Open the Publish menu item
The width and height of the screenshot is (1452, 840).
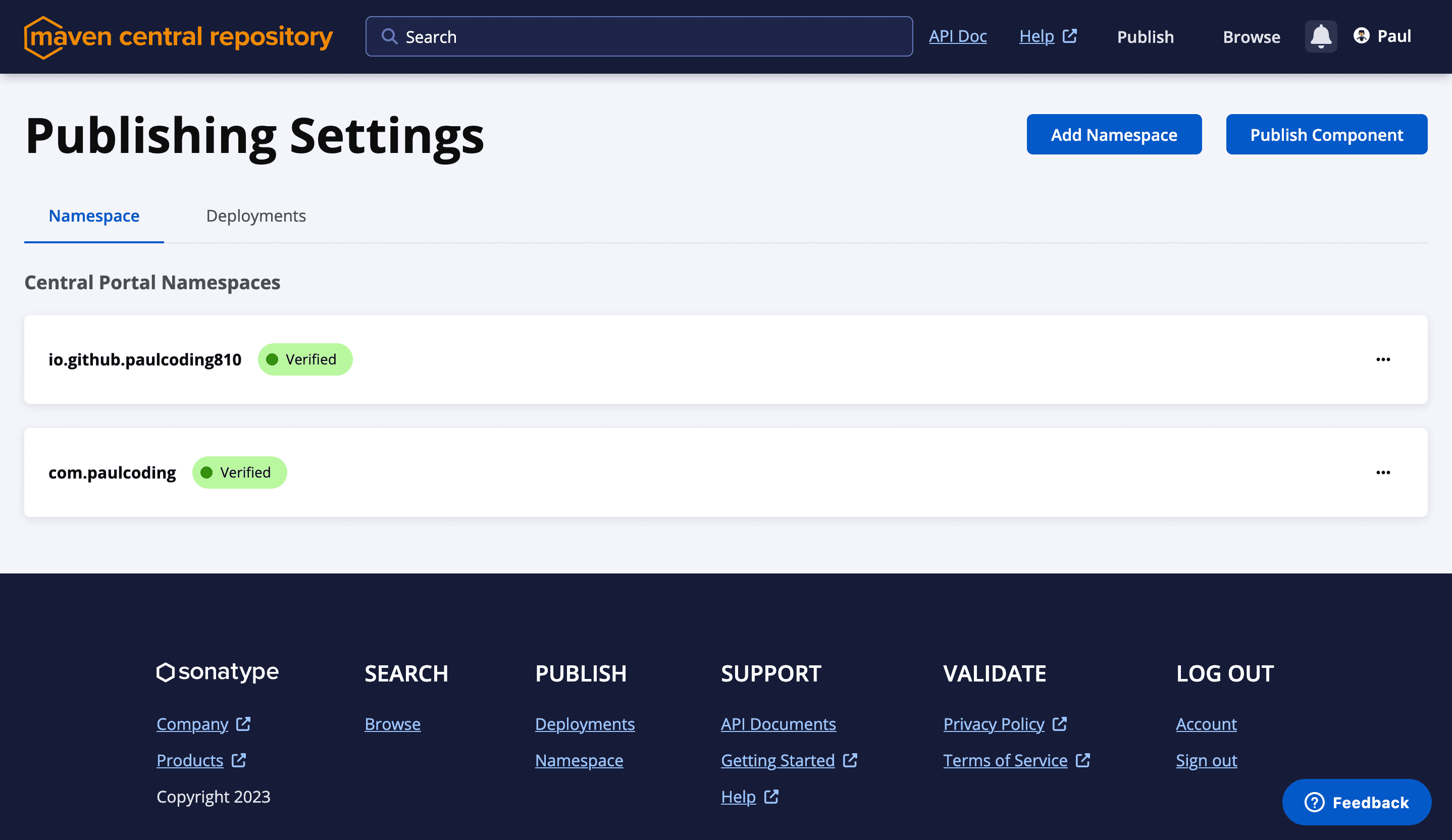(1145, 37)
